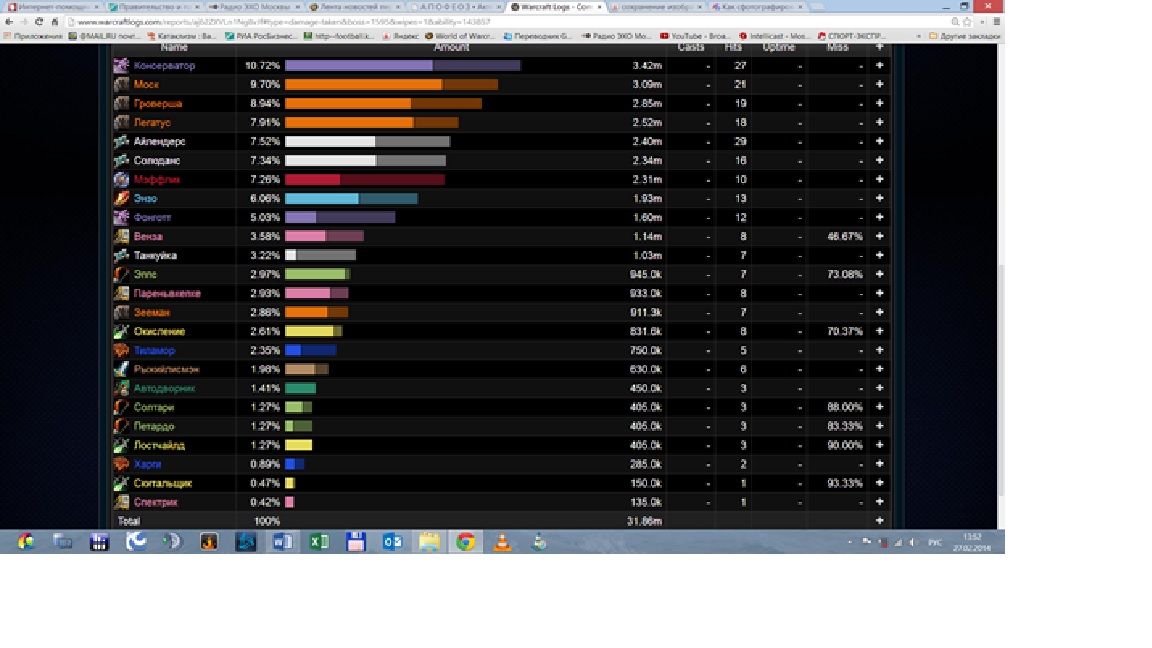Open Outlook from the taskbar
This screenshot has width=1152, height=648.
pos(392,542)
